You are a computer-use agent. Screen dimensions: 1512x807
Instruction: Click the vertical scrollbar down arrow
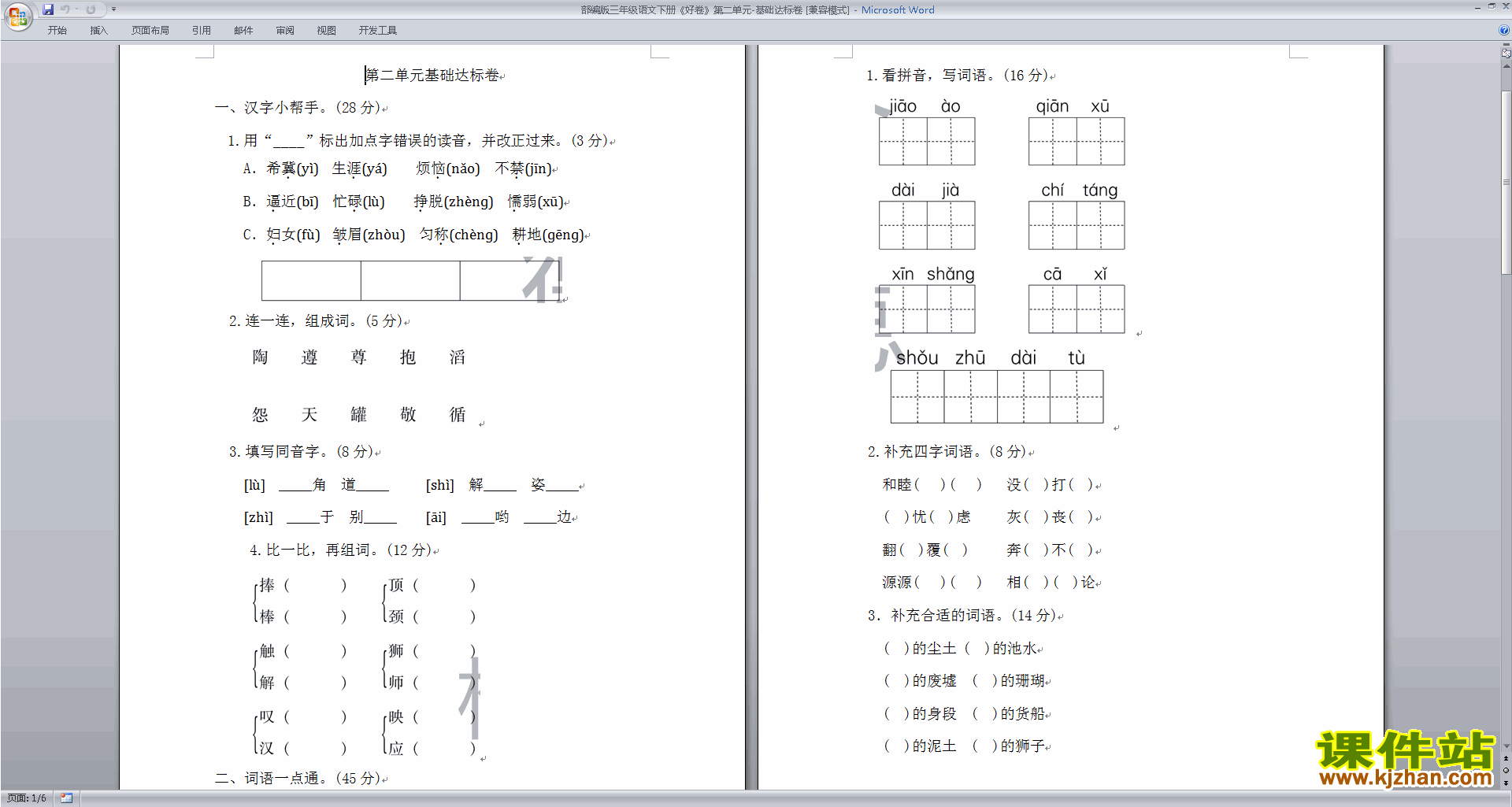(x=1506, y=746)
